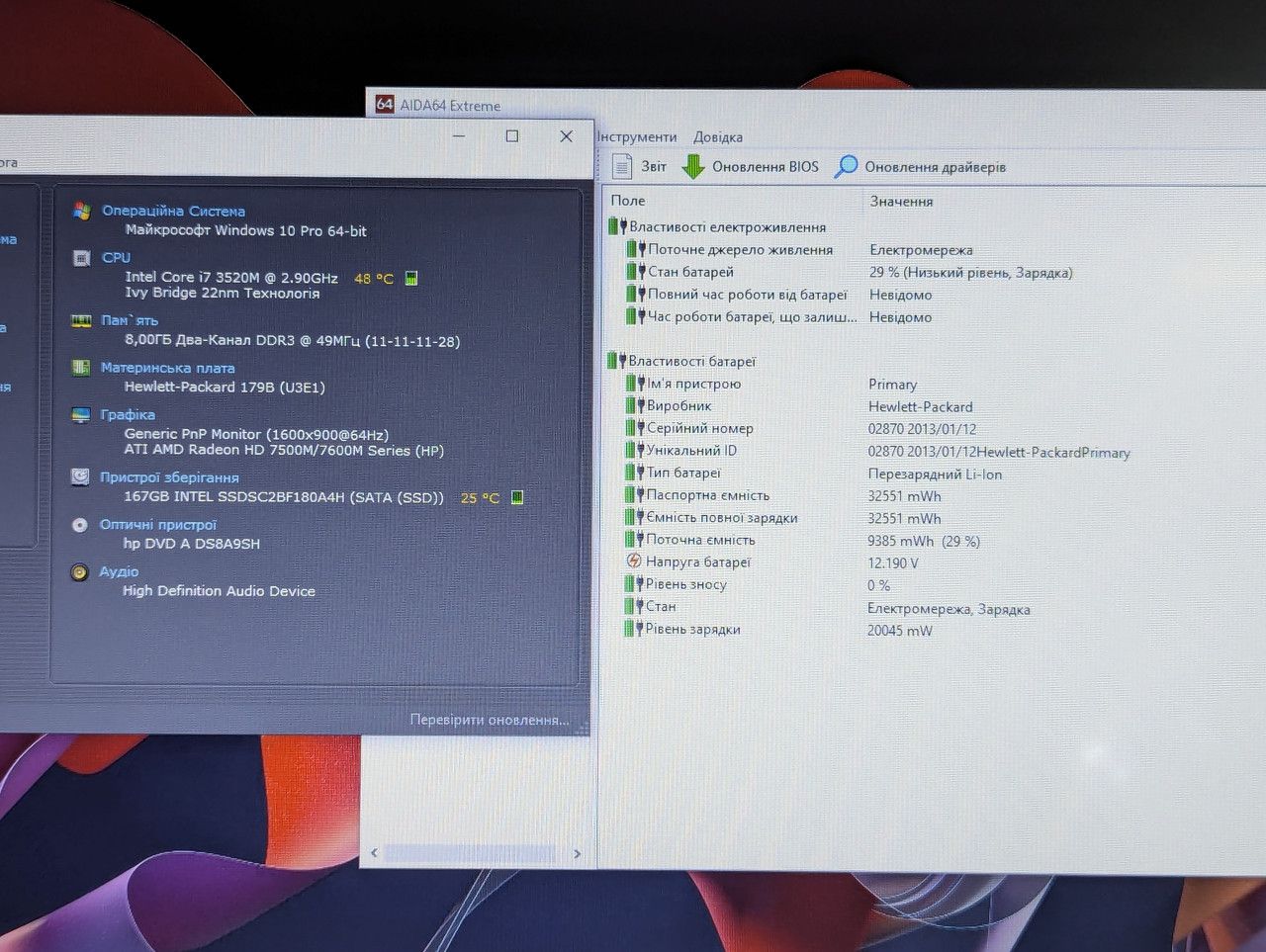Open the Пристрої зберігання section link
1266x952 pixels.
pos(169,477)
